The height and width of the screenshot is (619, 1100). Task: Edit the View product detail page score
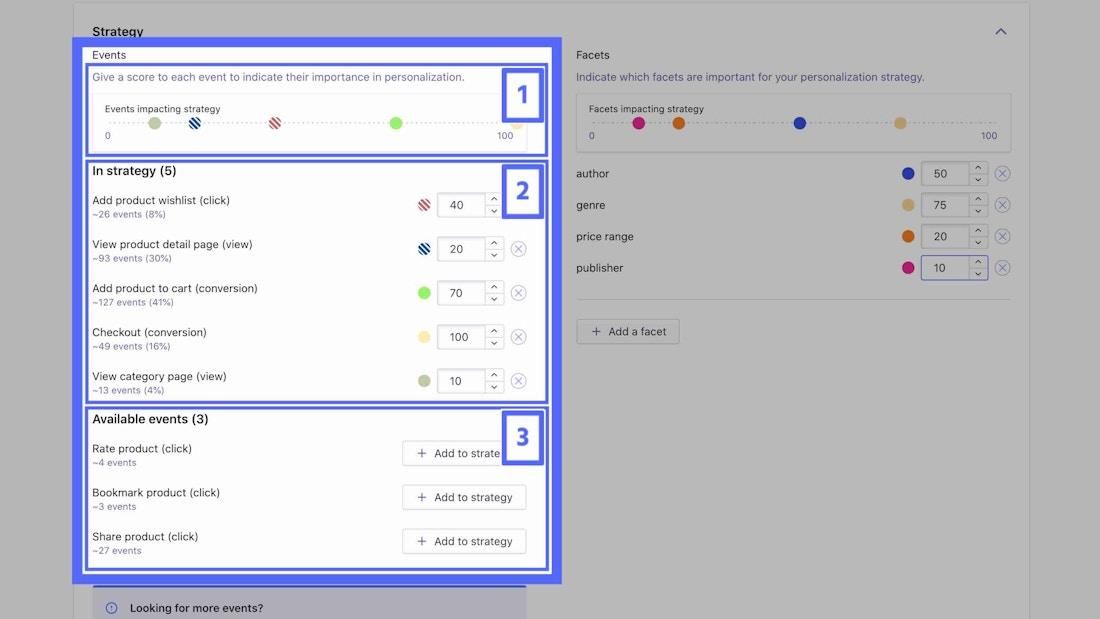click(x=460, y=249)
